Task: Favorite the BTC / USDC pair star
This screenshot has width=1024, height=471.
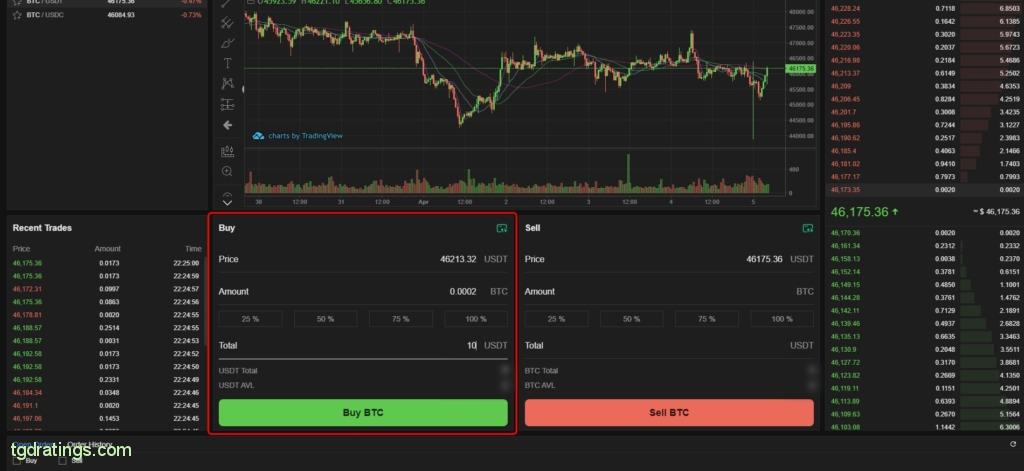Action: 18,15
